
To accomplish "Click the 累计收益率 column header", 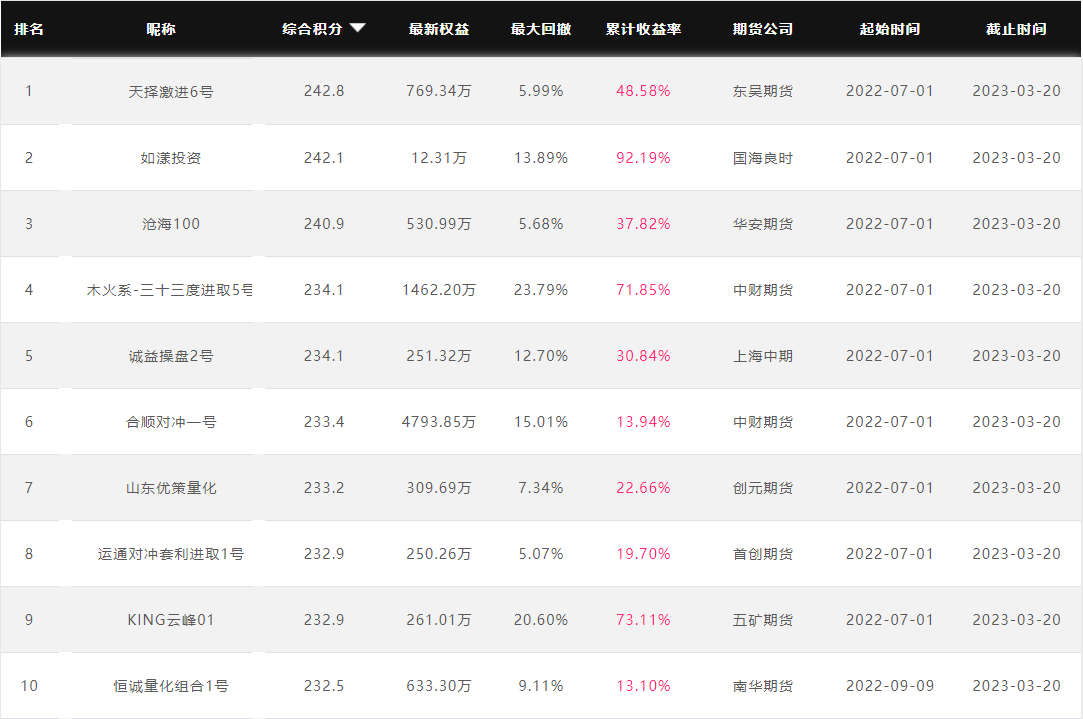I will [x=643, y=29].
